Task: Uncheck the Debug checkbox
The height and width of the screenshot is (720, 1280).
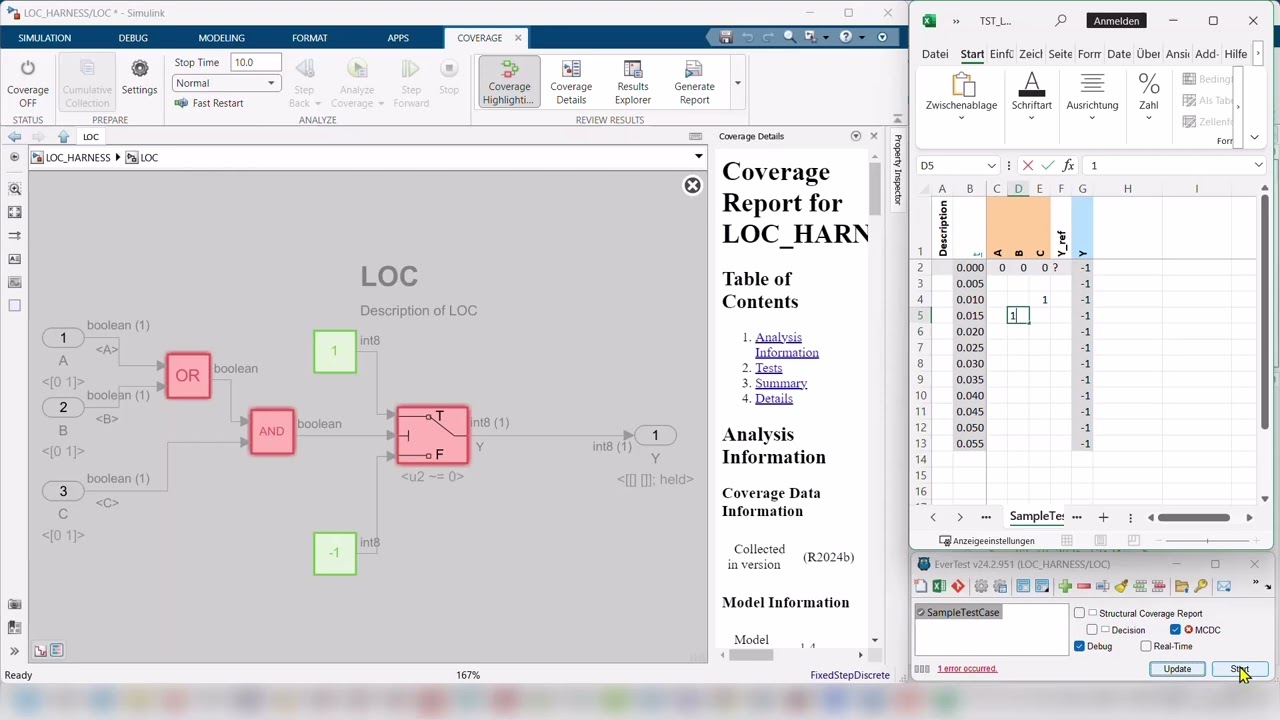Action: pyautogui.click(x=1079, y=646)
